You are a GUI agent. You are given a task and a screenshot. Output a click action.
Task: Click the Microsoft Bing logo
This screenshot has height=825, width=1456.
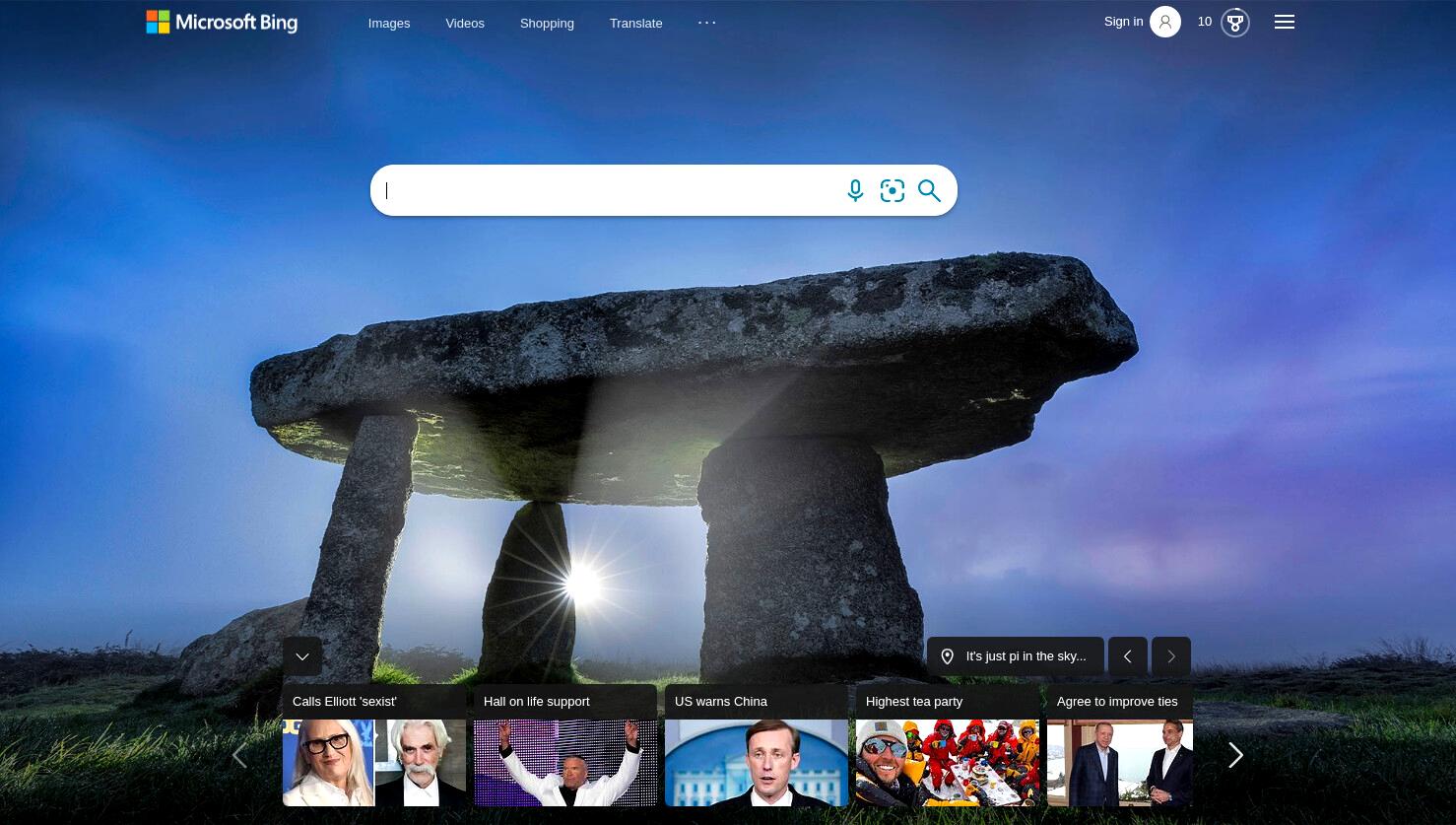(222, 22)
